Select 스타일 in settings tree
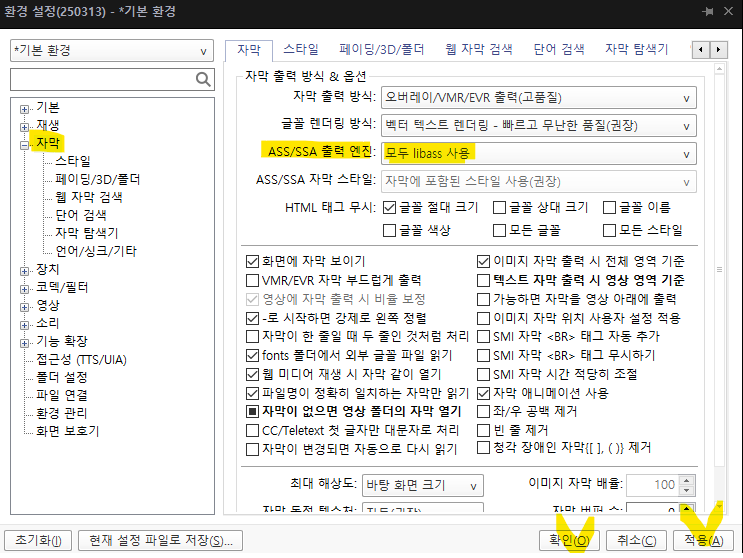Image resolution: width=743 pixels, height=558 pixels. [72, 161]
